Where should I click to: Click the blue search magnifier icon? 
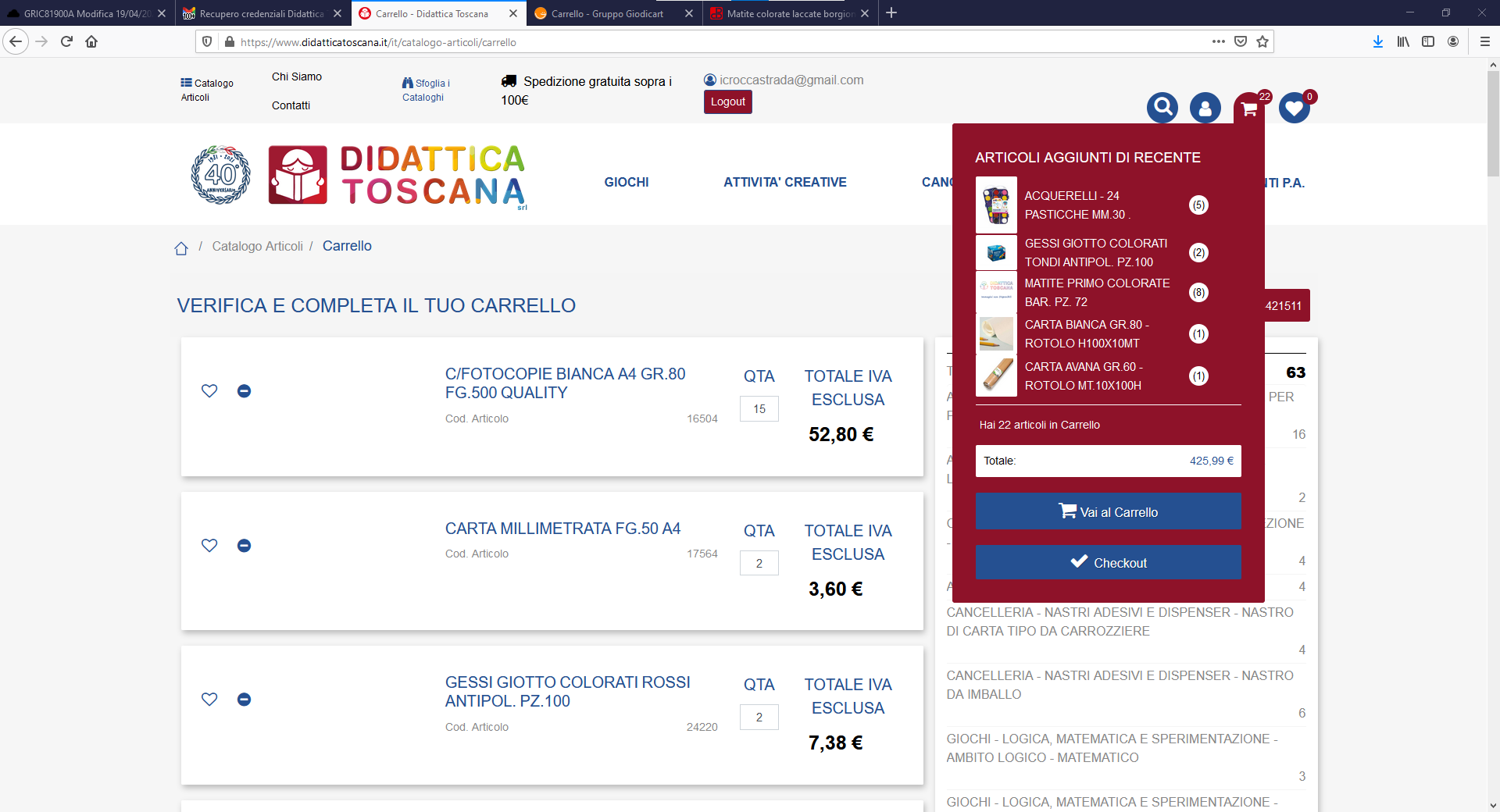[1162, 107]
